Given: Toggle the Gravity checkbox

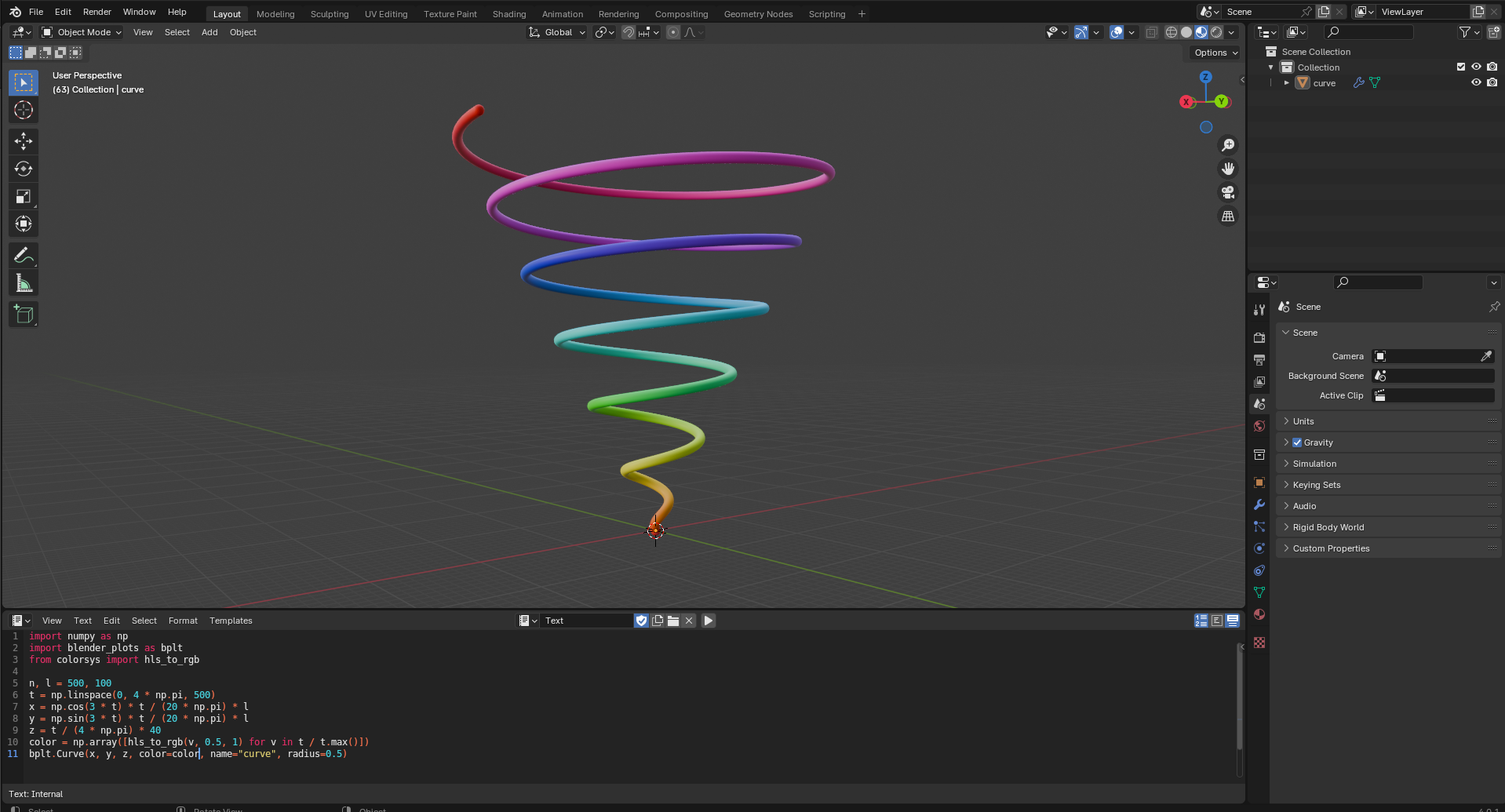Looking at the screenshot, I should click(1297, 442).
